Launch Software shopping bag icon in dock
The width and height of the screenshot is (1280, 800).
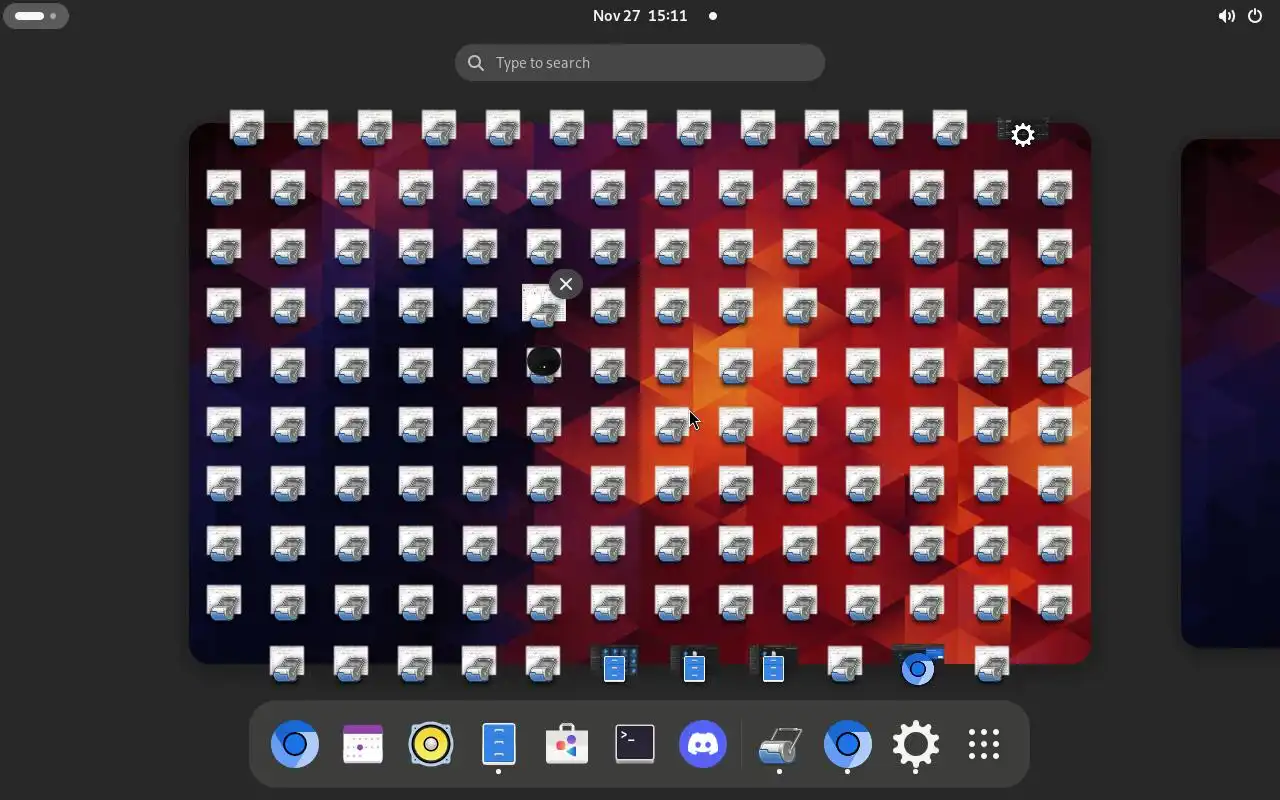click(x=567, y=744)
